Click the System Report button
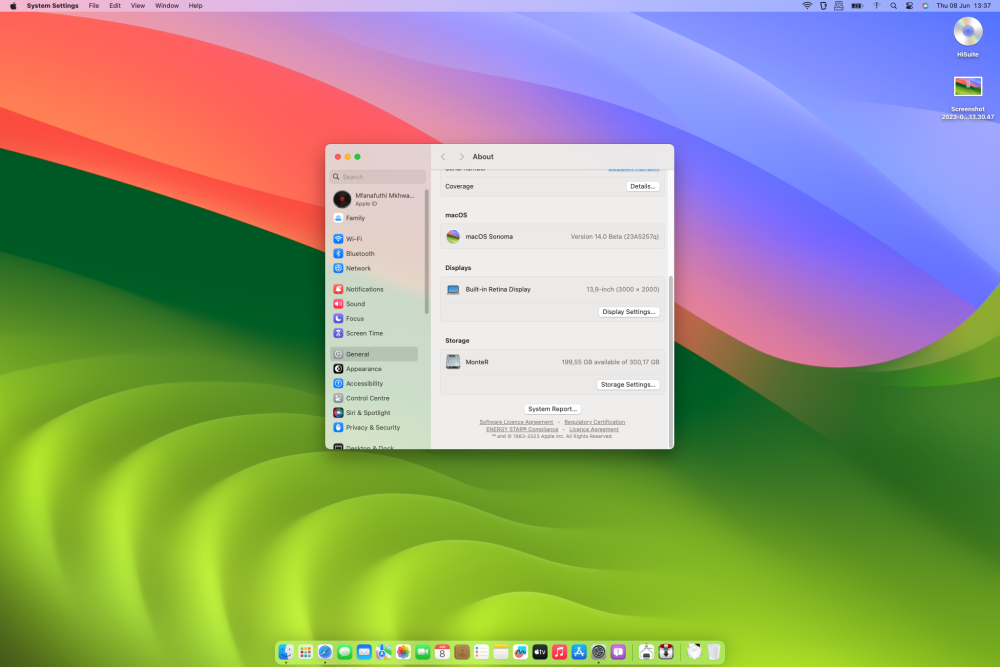1000x667 pixels. point(552,409)
